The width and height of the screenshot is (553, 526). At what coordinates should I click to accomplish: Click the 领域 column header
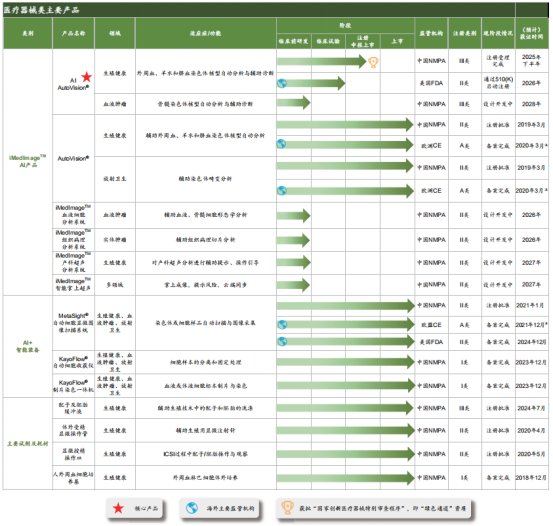click(115, 34)
